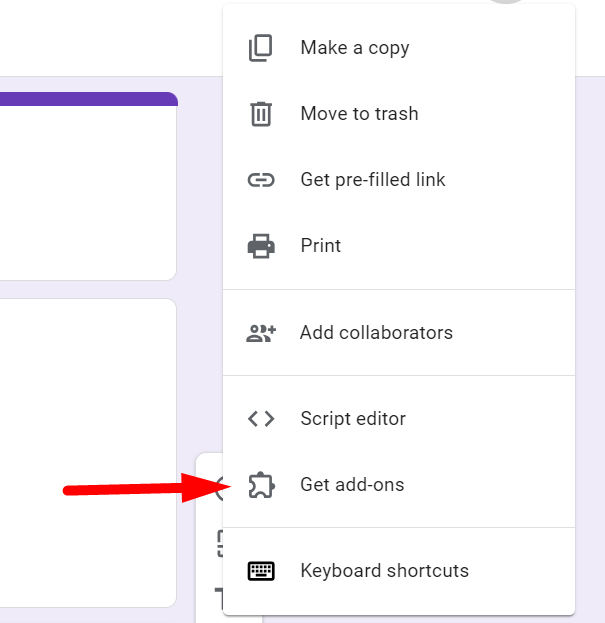Click the Script editor code brackets icon
This screenshot has width=605, height=623.
point(261,419)
